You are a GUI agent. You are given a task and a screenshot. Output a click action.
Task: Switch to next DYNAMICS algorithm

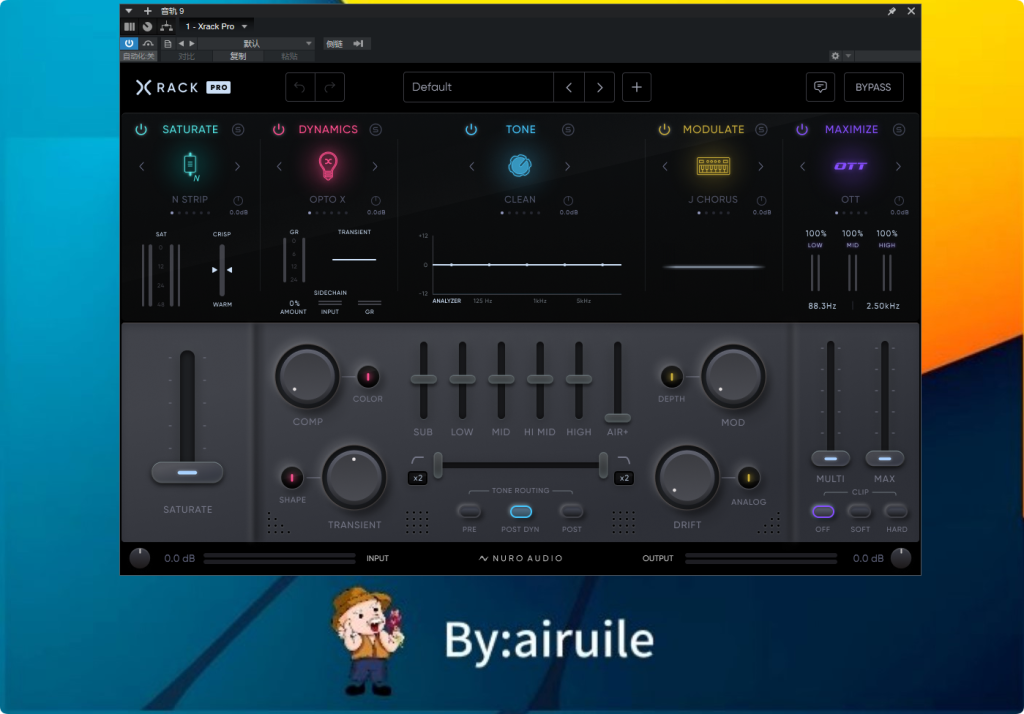click(375, 167)
